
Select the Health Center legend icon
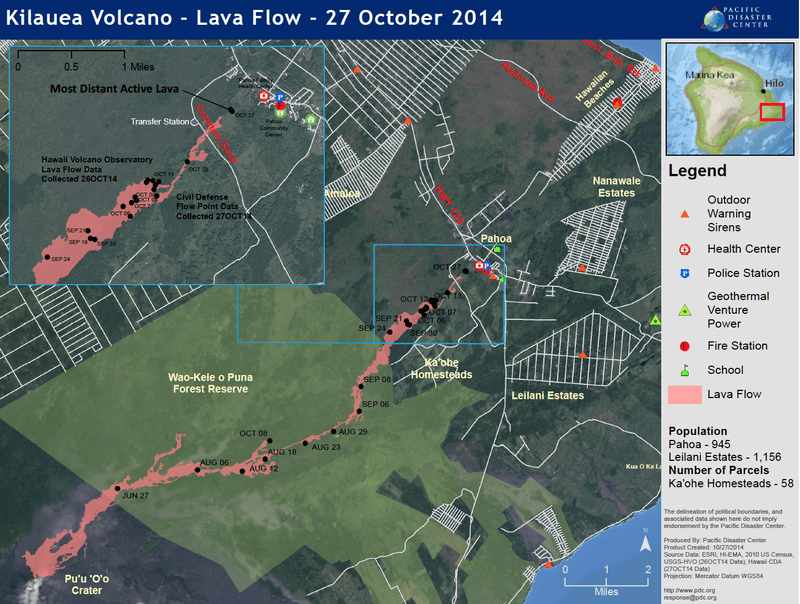(684, 248)
